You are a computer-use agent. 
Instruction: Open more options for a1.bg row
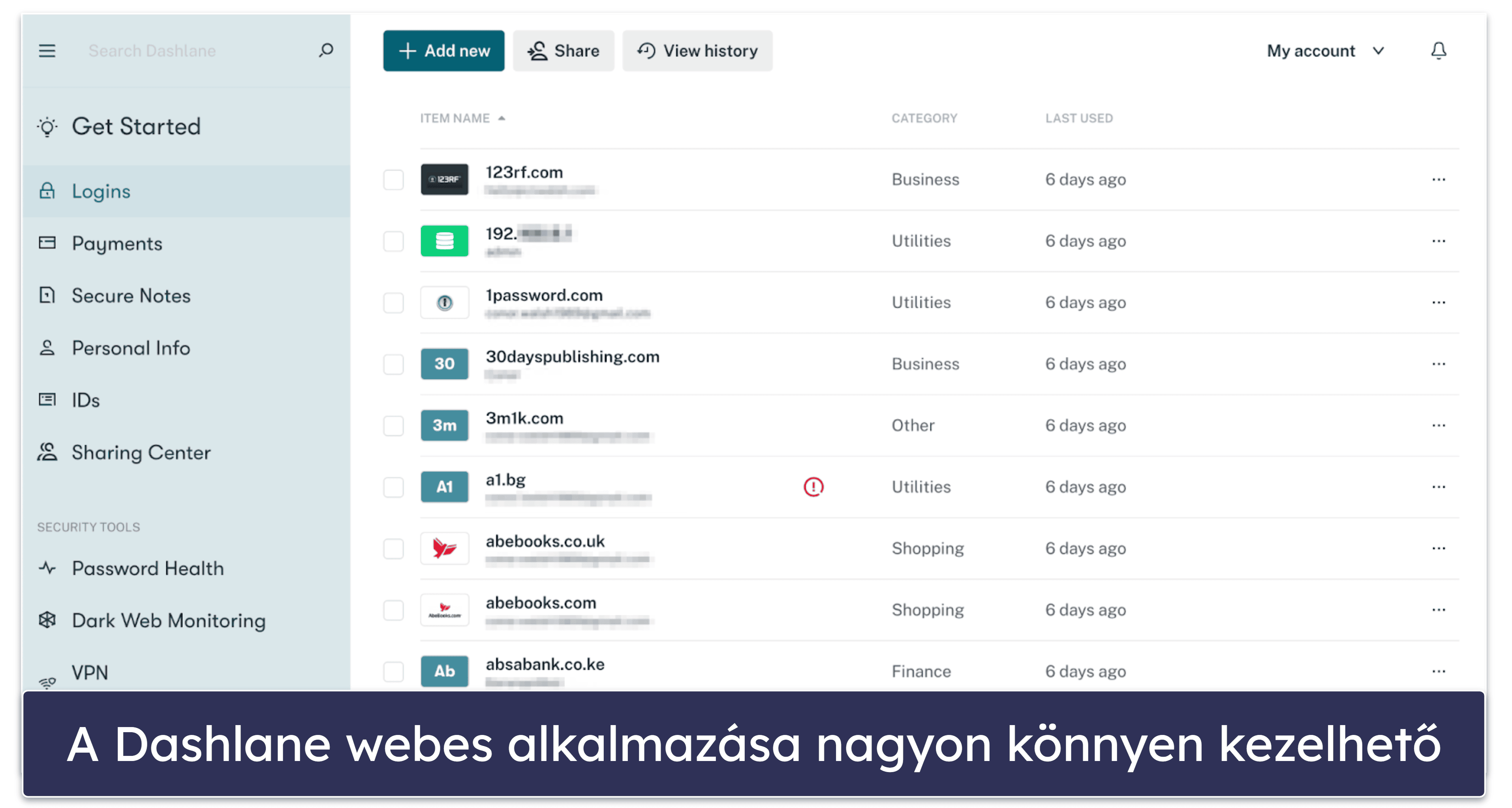click(1438, 487)
